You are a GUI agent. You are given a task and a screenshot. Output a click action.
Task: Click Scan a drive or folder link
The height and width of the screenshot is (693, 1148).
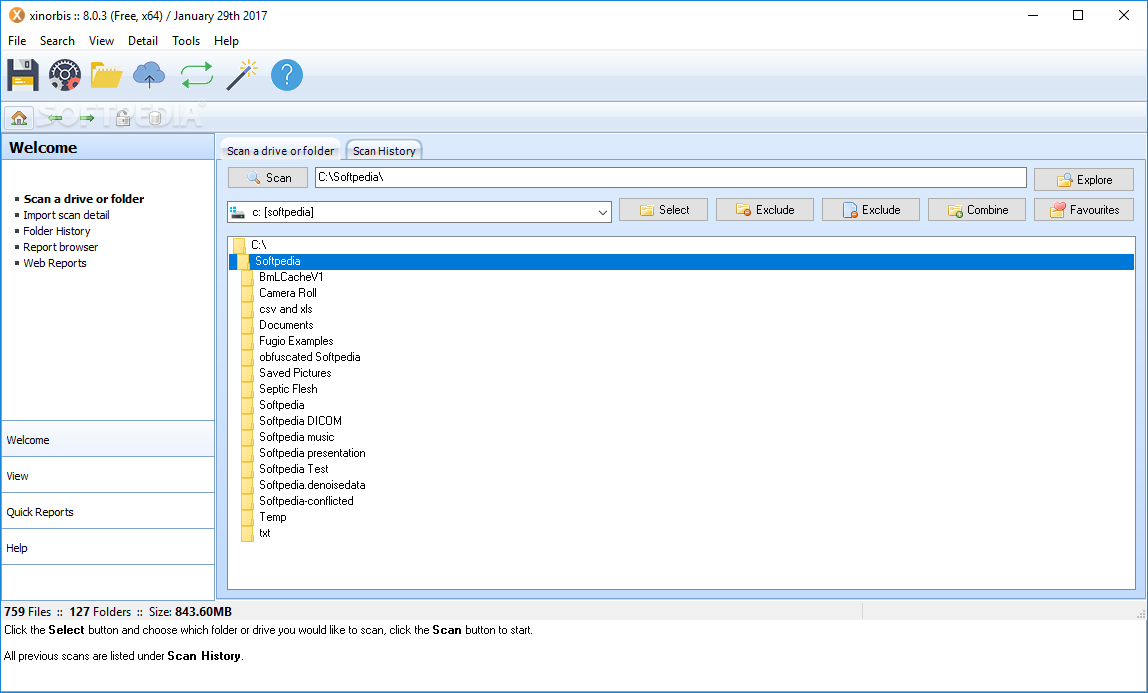pos(83,199)
